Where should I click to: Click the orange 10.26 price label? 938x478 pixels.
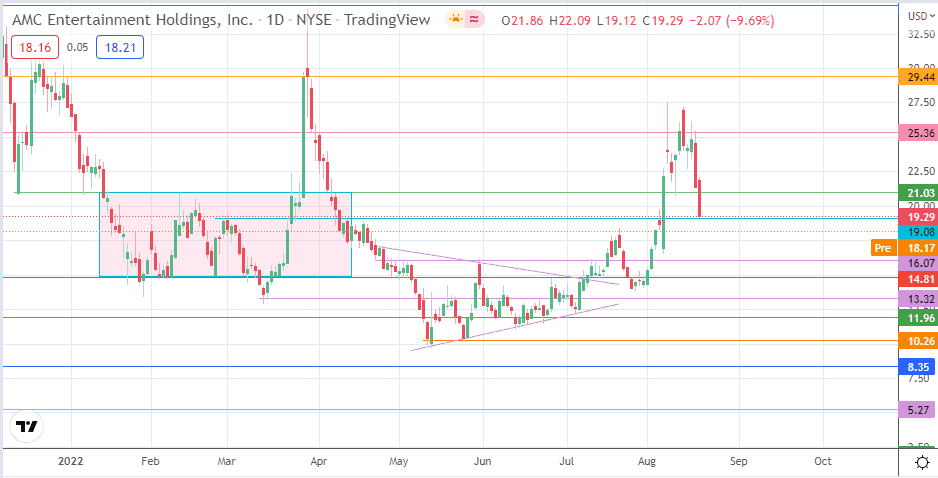point(918,341)
